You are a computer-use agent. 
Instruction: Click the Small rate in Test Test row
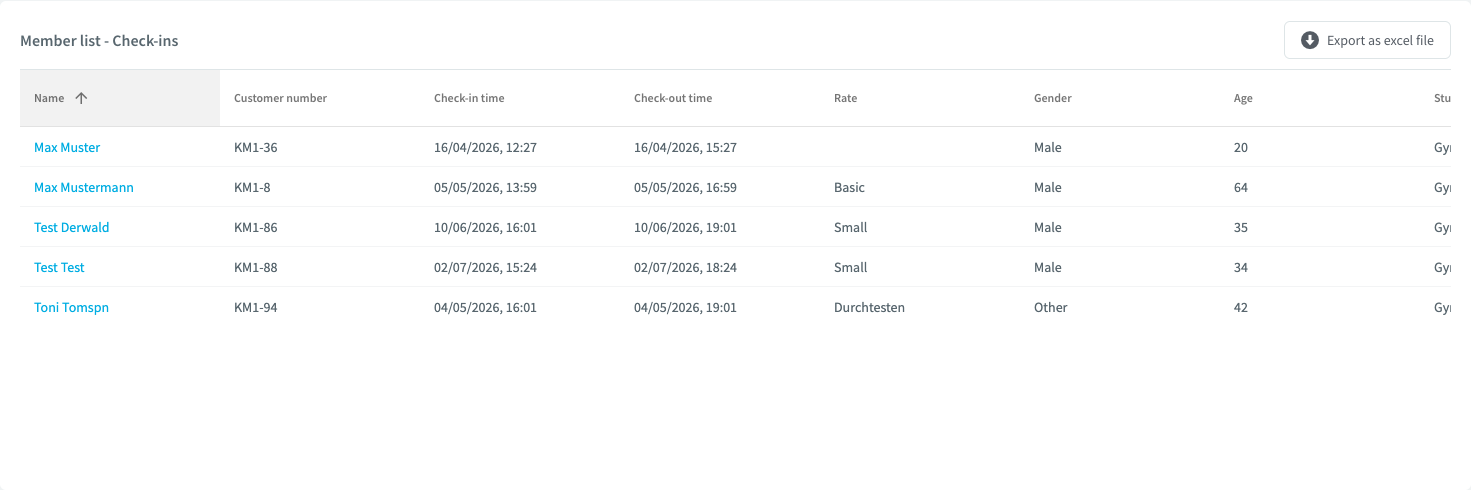[850, 267]
